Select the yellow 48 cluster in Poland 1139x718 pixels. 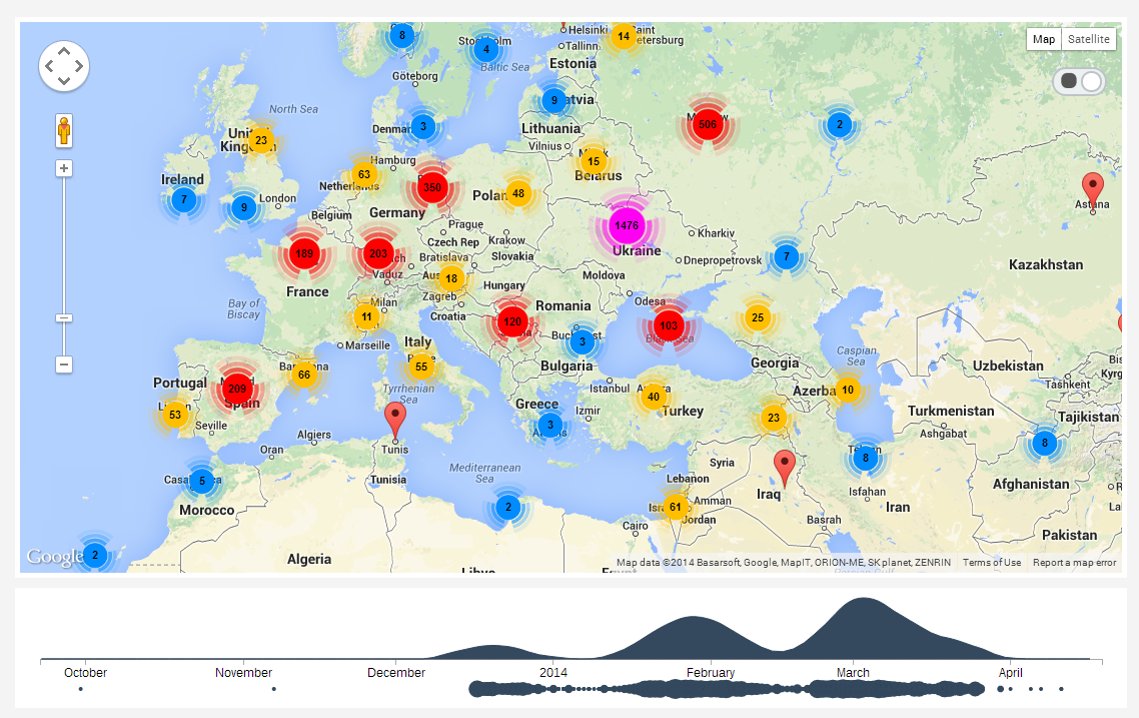(x=518, y=193)
